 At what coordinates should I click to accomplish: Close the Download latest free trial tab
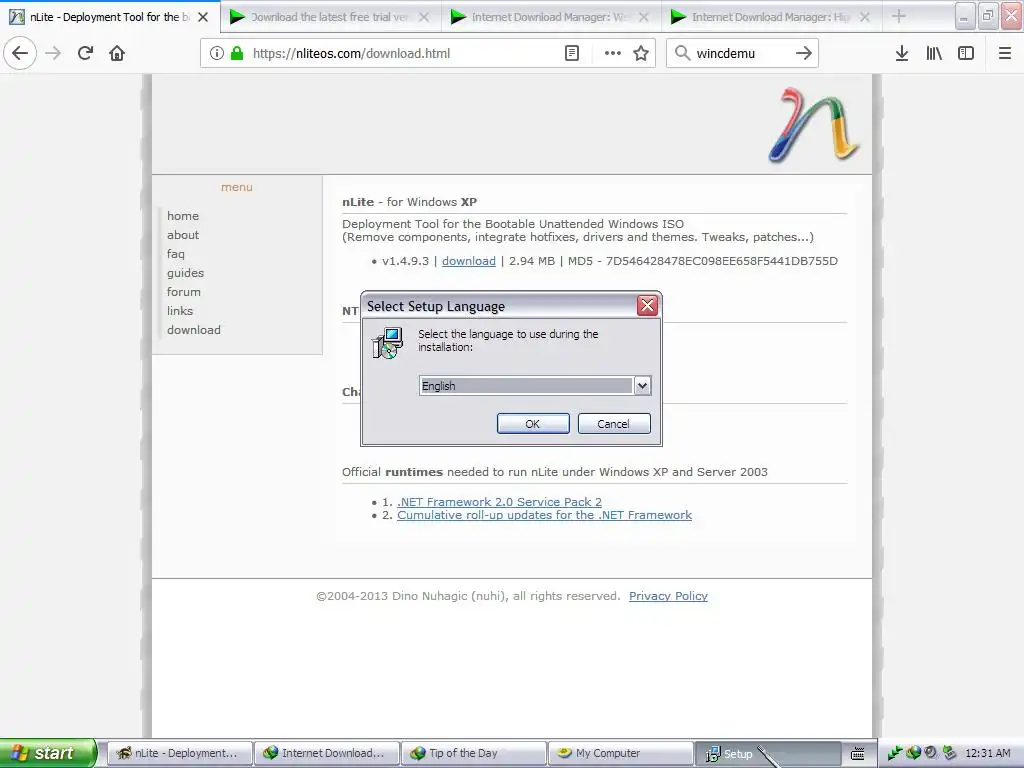coord(424,17)
